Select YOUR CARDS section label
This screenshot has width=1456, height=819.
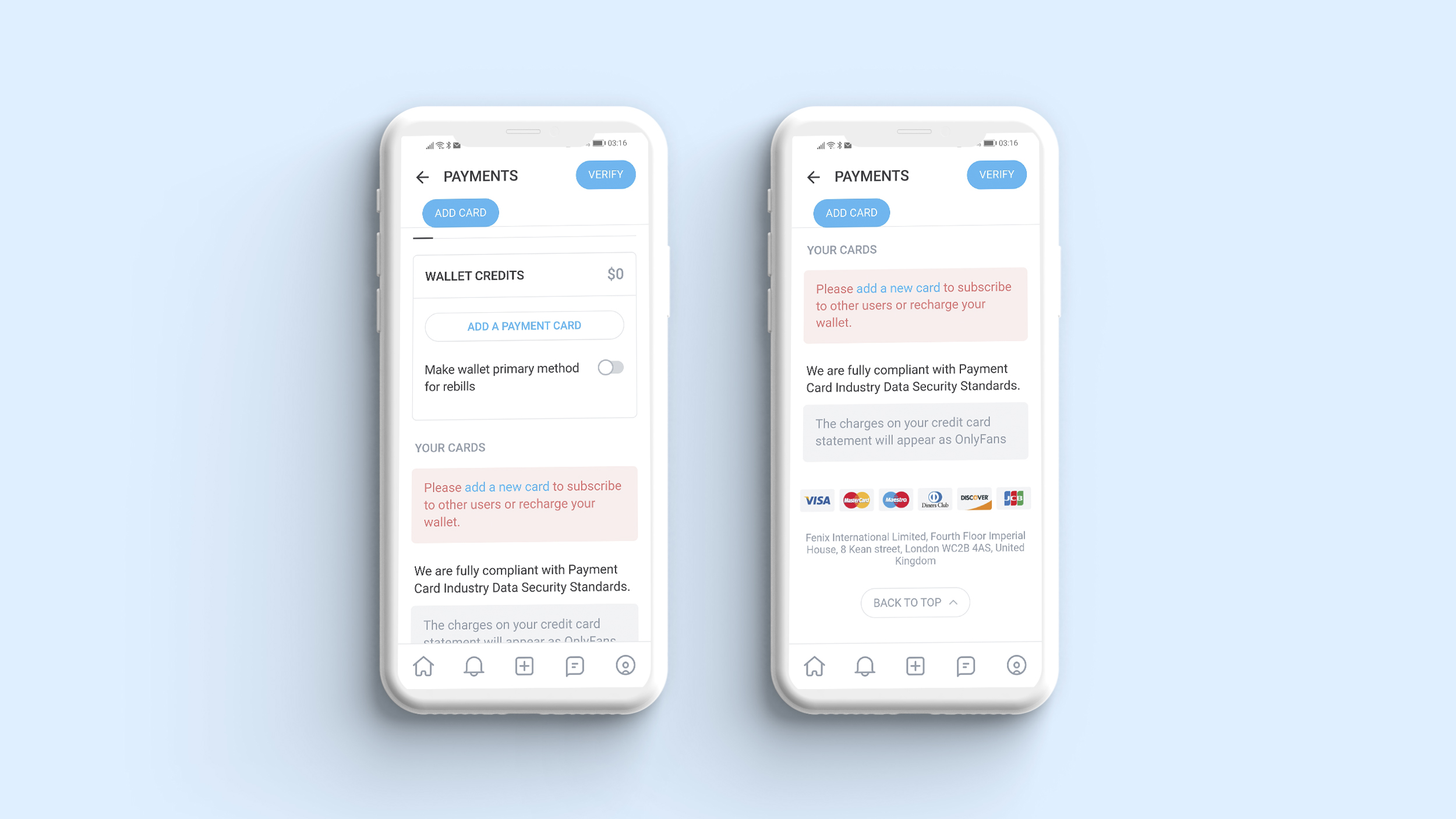click(450, 447)
